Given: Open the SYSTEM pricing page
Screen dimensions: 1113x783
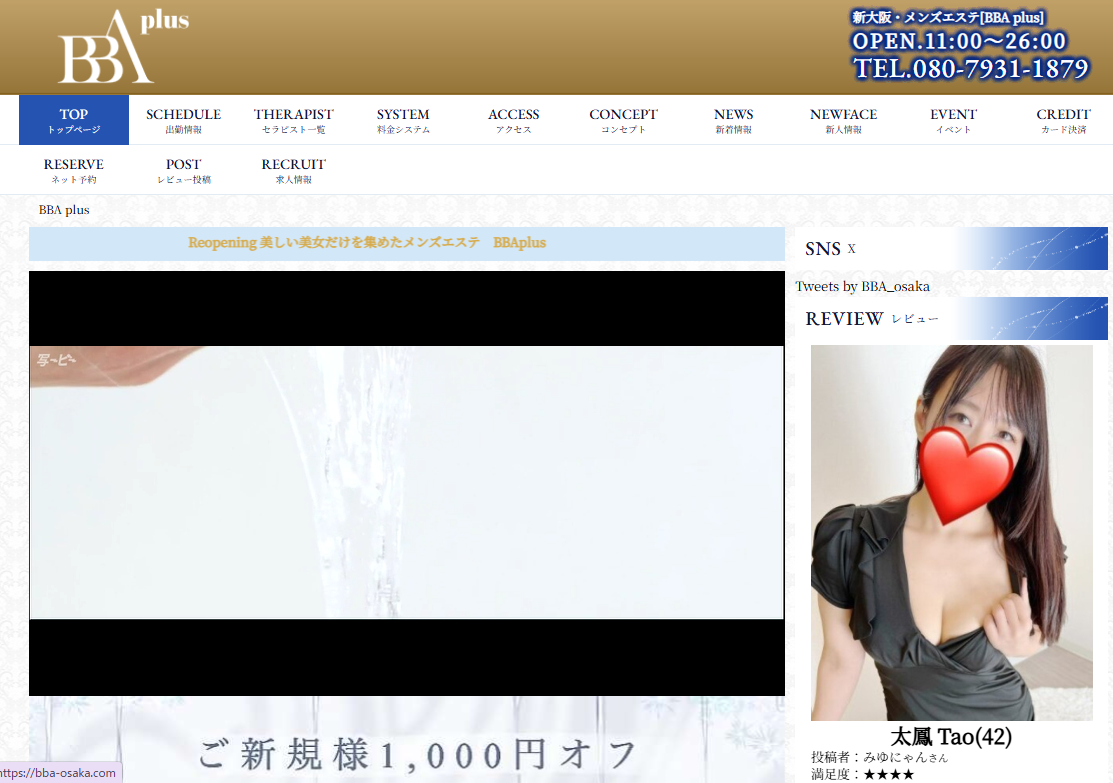Looking at the screenshot, I should 403,120.
